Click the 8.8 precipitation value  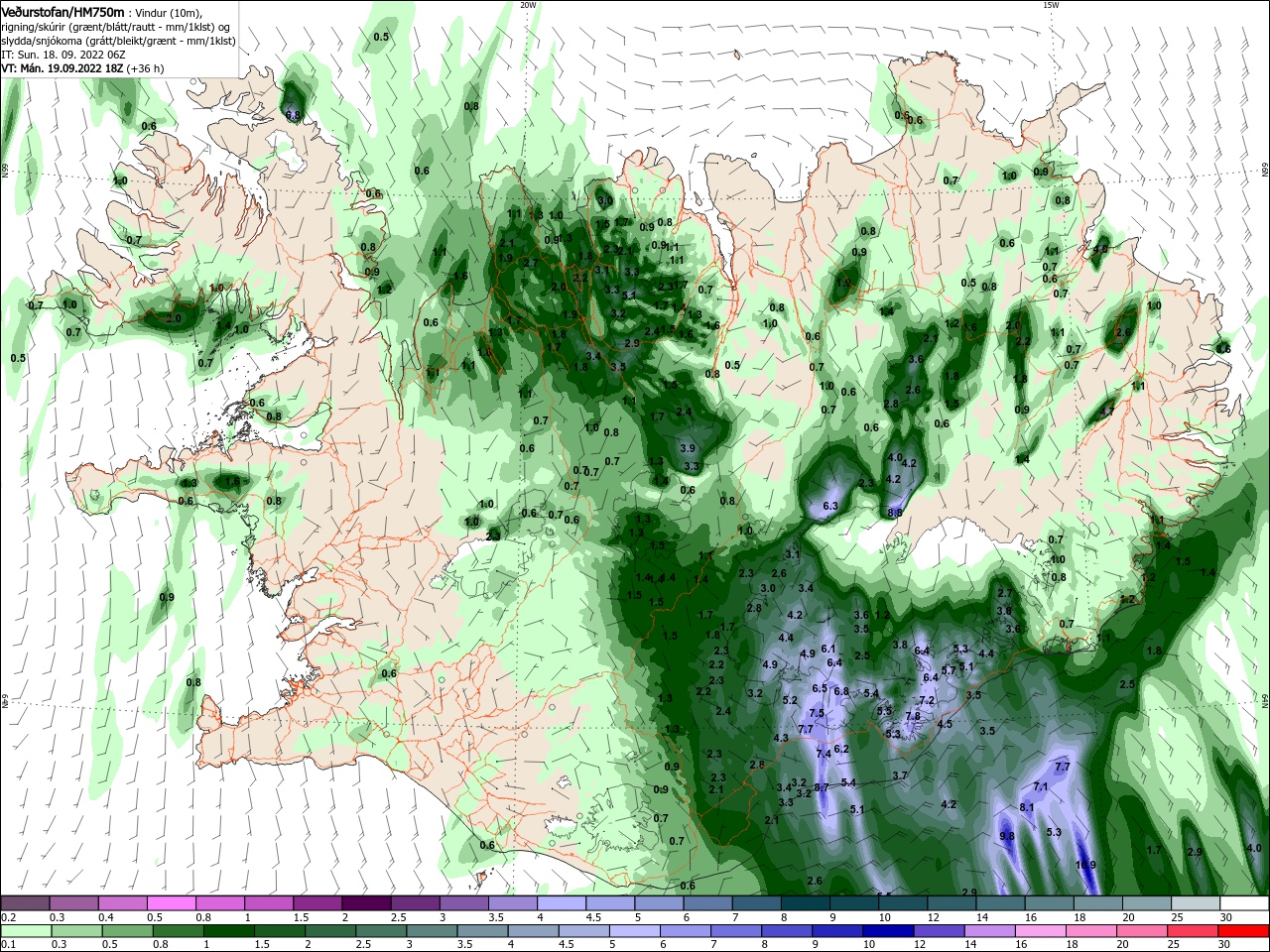895,513
